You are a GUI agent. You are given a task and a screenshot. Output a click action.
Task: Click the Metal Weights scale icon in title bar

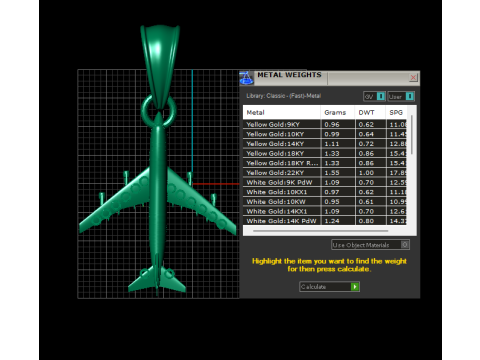coord(246,78)
